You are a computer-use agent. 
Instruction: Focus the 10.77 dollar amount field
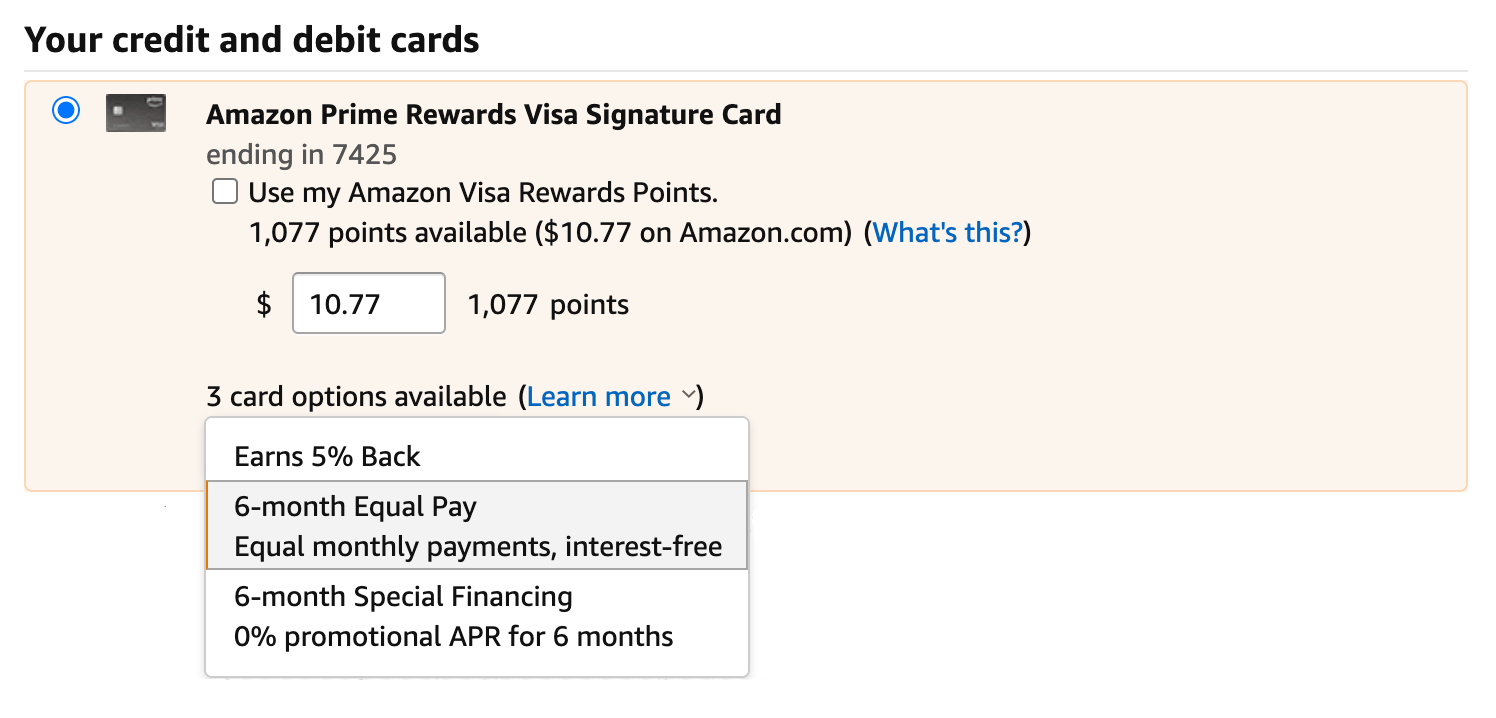pyautogui.click(x=368, y=303)
